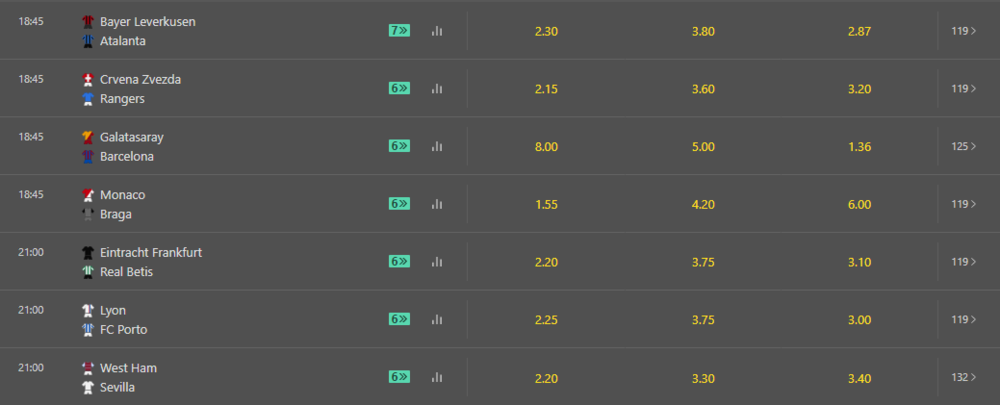Select Galatasaray win odds 8.00
Image resolution: width=1000 pixels, height=405 pixels.
[x=546, y=147]
